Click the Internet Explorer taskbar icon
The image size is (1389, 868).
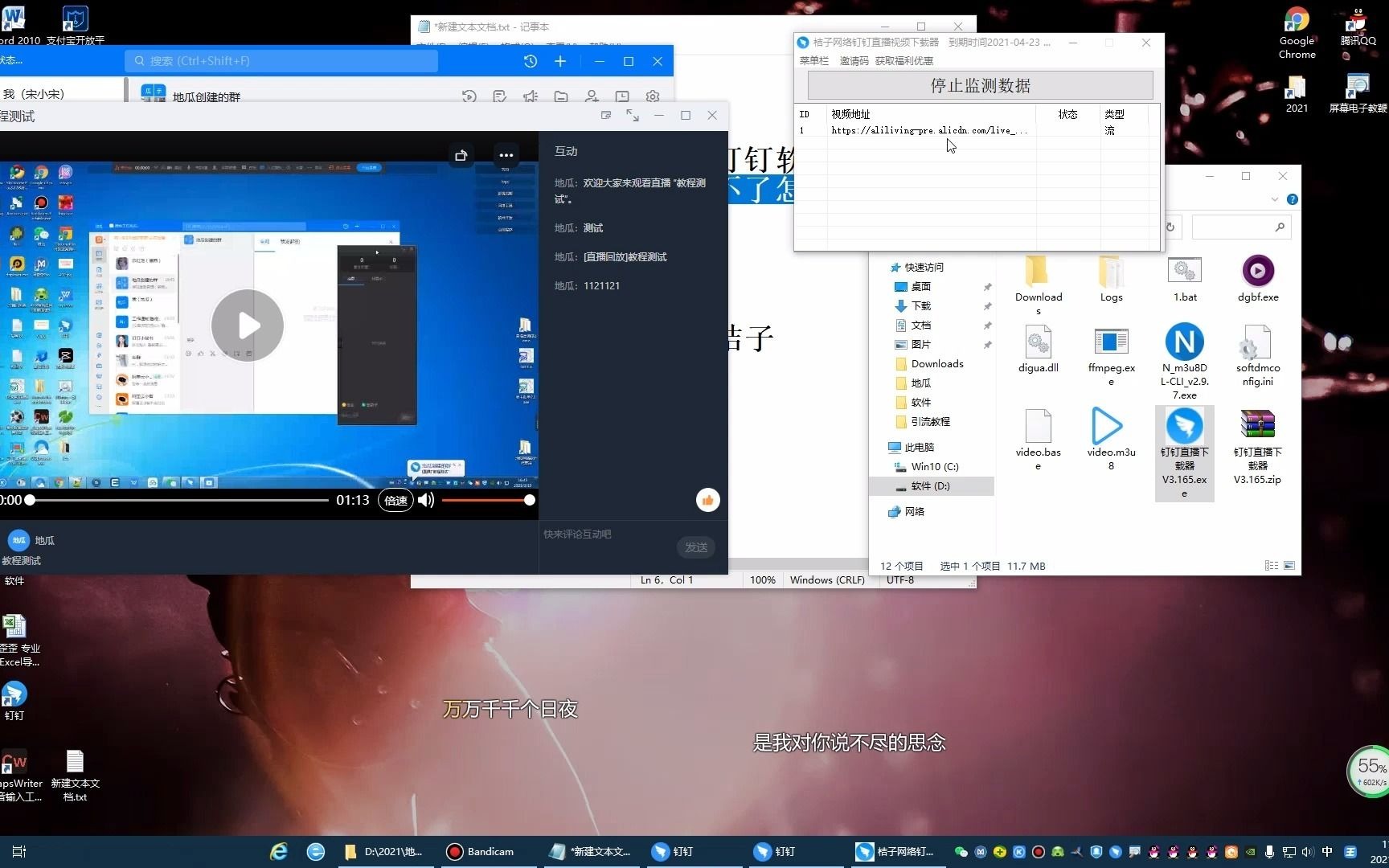coord(278,851)
